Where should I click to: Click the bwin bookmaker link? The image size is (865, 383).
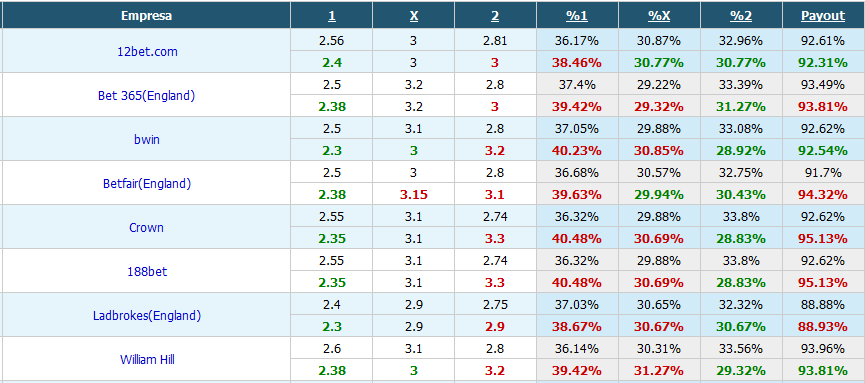146,140
